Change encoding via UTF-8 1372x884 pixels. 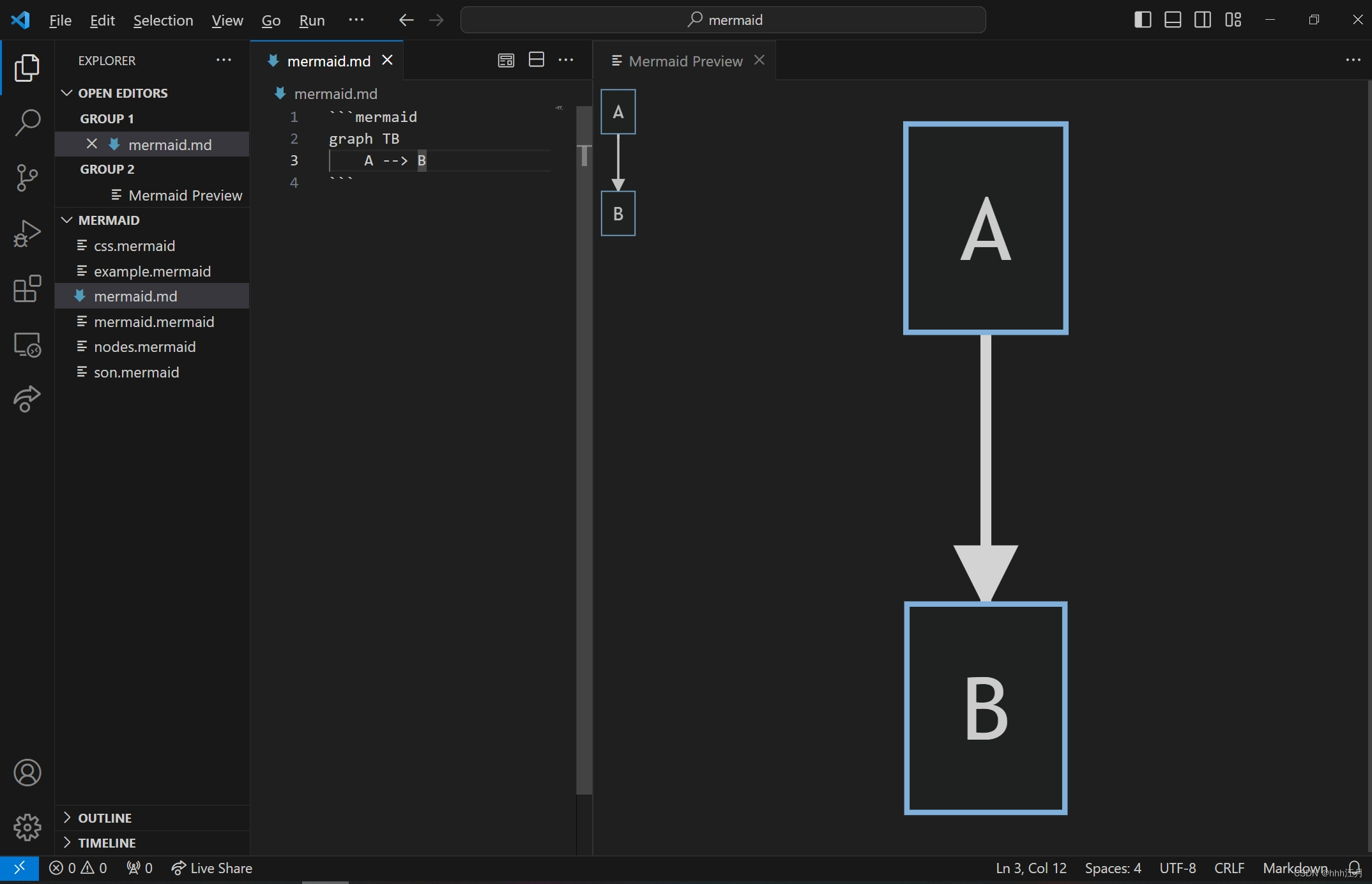1177,868
